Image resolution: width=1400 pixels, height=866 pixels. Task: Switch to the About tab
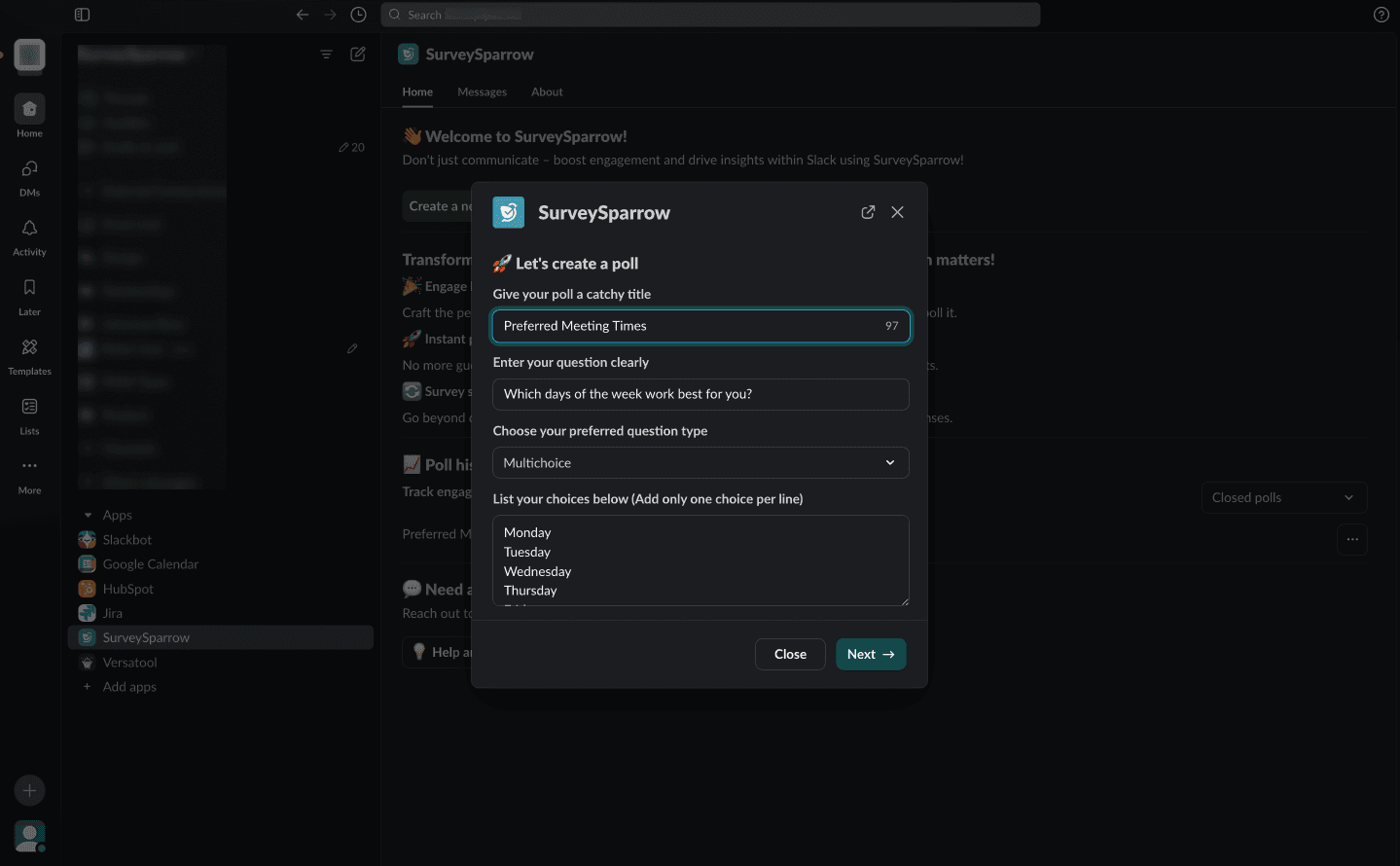click(x=547, y=91)
